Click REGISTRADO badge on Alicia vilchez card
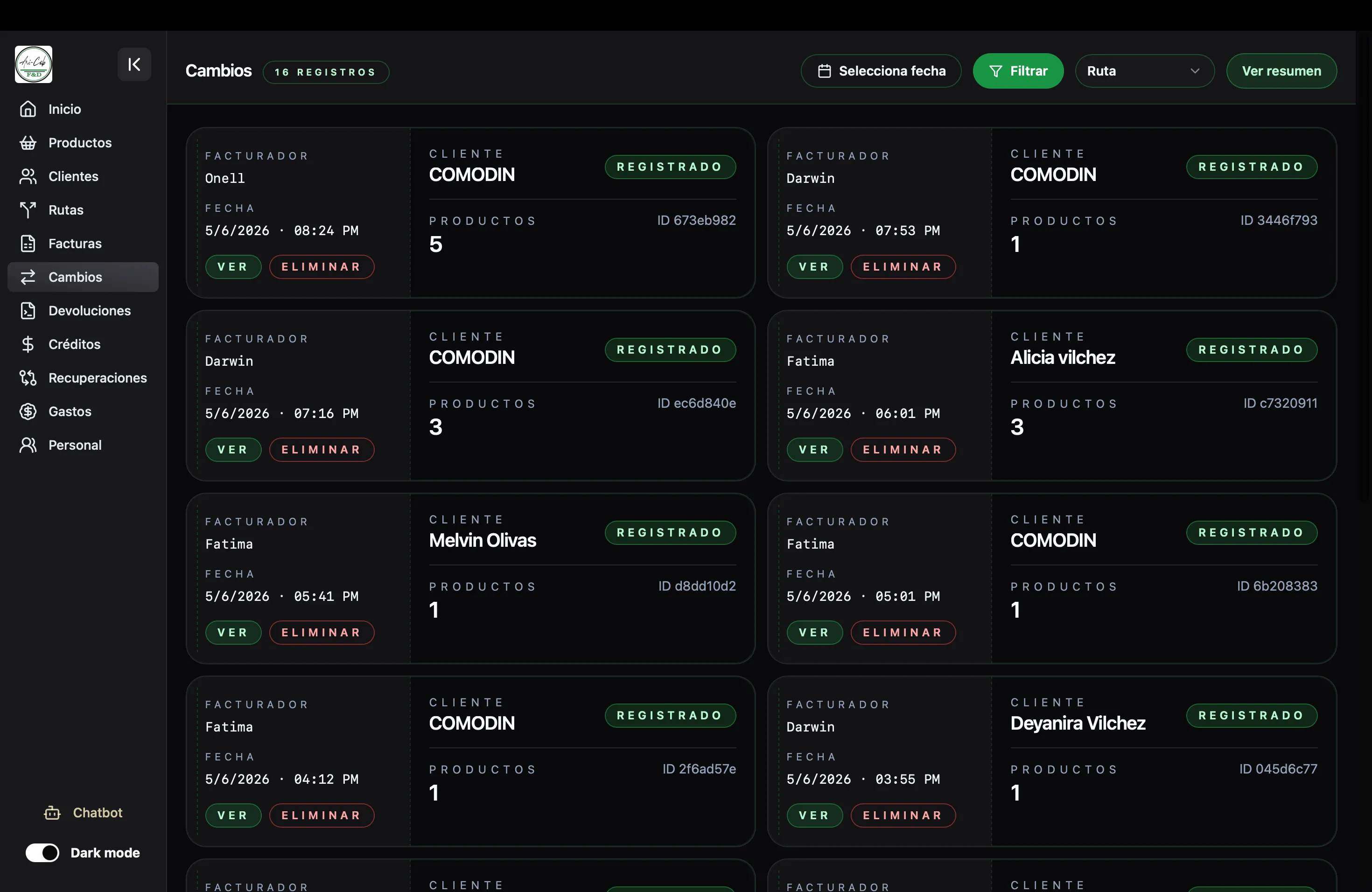Image resolution: width=1372 pixels, height=892 pixels. click(1252, 350)
